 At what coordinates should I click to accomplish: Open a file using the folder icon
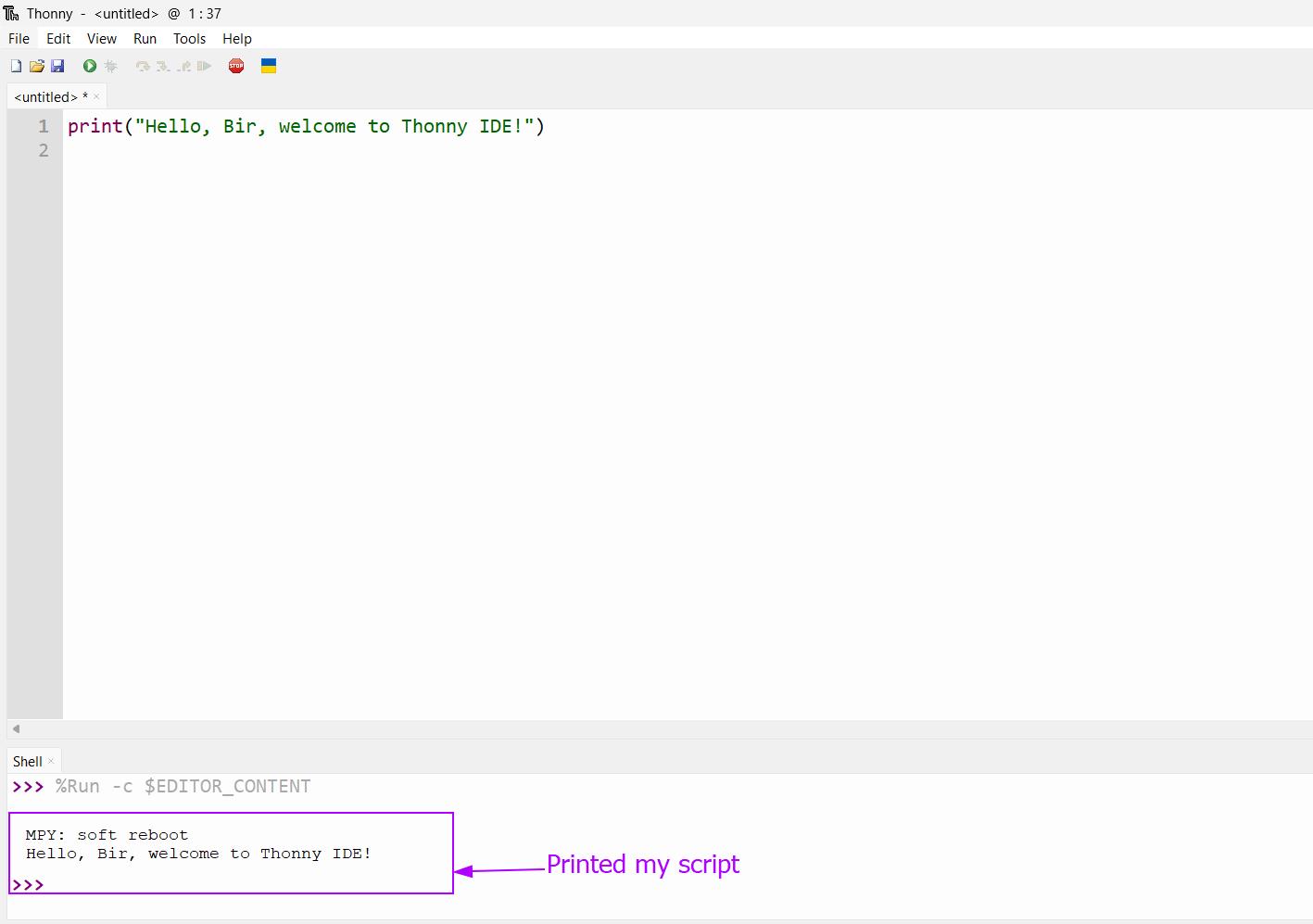coord(37,66)
